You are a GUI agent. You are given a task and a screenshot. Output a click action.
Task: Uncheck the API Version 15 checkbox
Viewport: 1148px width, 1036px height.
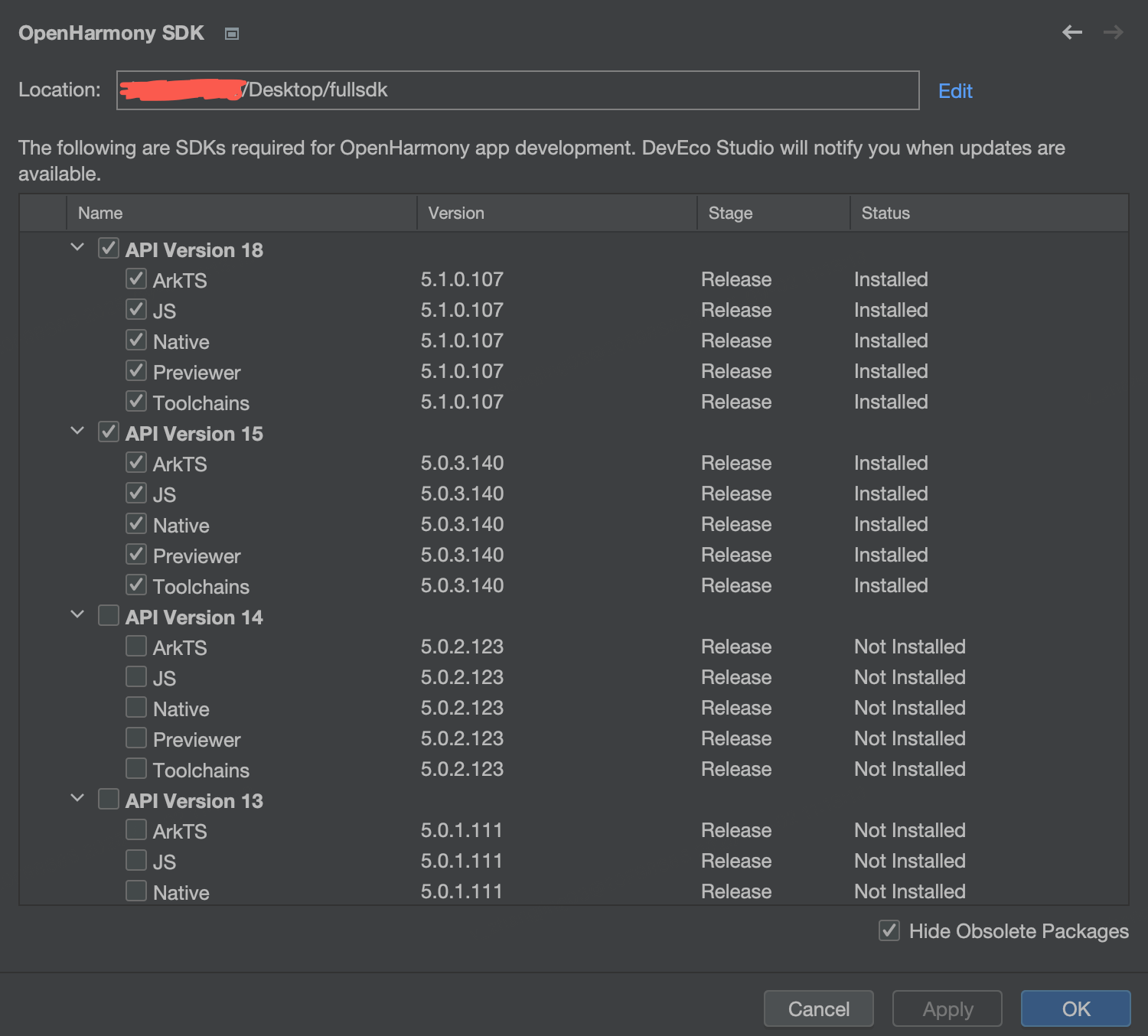tap(109, 432)
